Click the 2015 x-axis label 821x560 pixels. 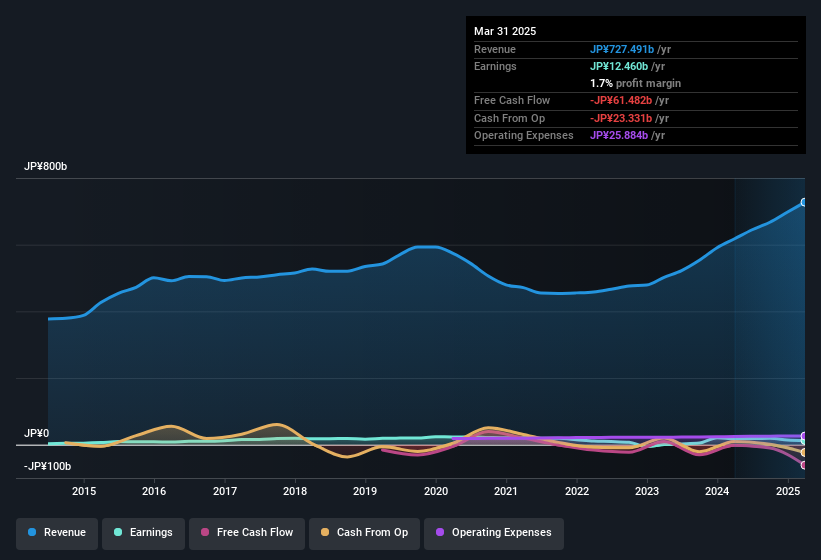(x=84, y=491)
